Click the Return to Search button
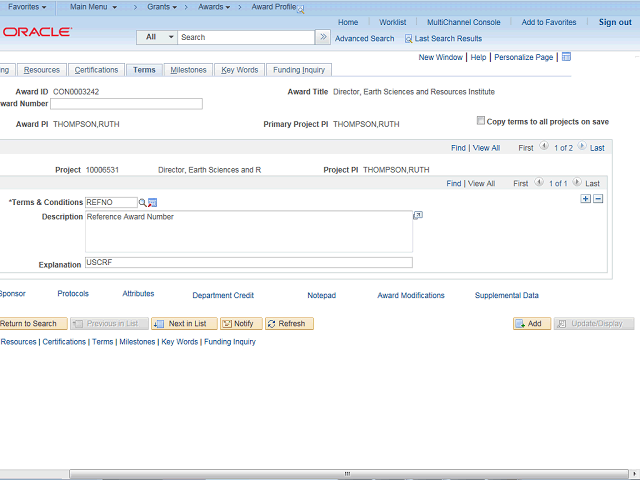Viewport: 640px width, 480px height. (x=33, y=324)
